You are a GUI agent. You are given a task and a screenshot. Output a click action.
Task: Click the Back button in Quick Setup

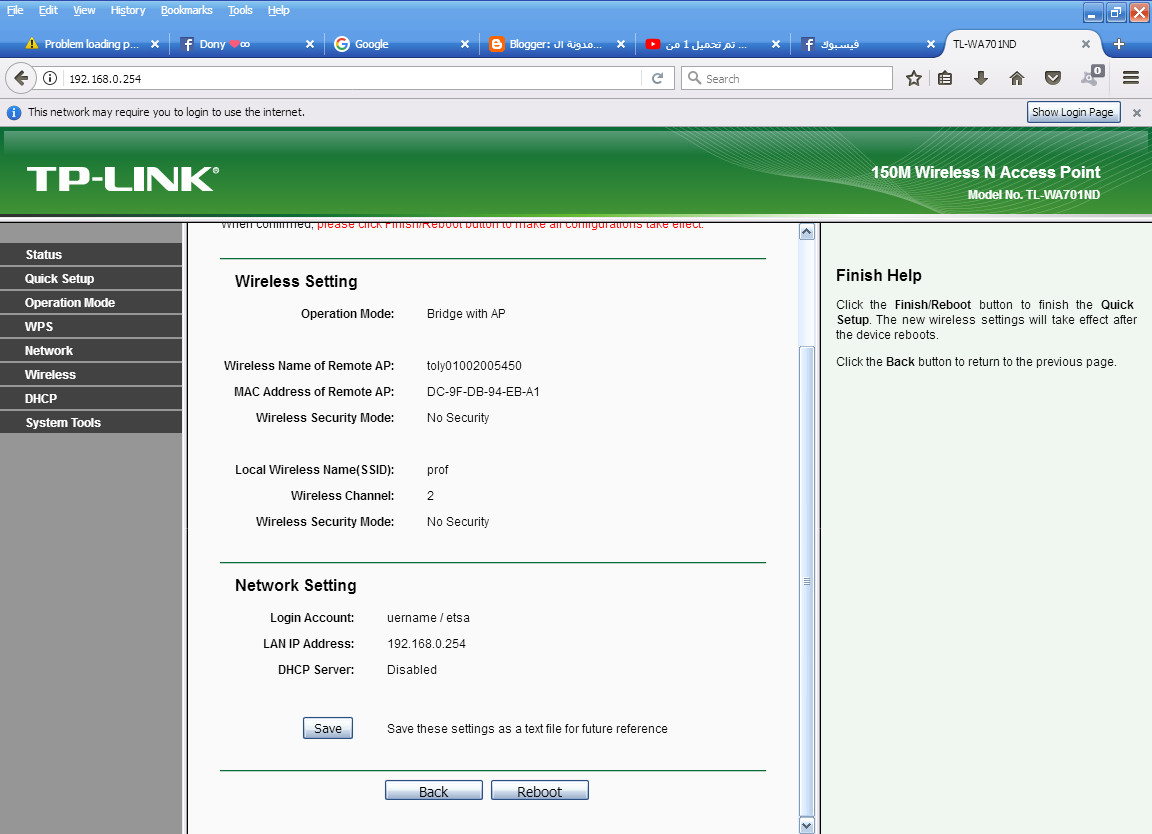point(433,791)
